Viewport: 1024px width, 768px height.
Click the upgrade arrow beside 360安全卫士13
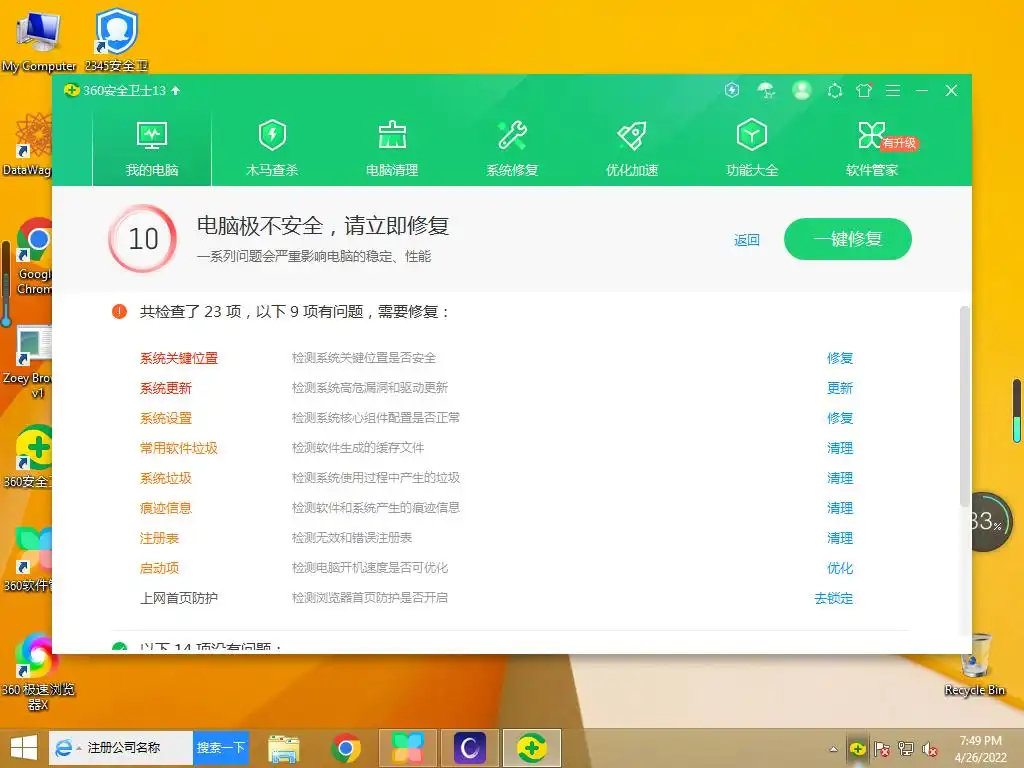[x=175, y=90]
